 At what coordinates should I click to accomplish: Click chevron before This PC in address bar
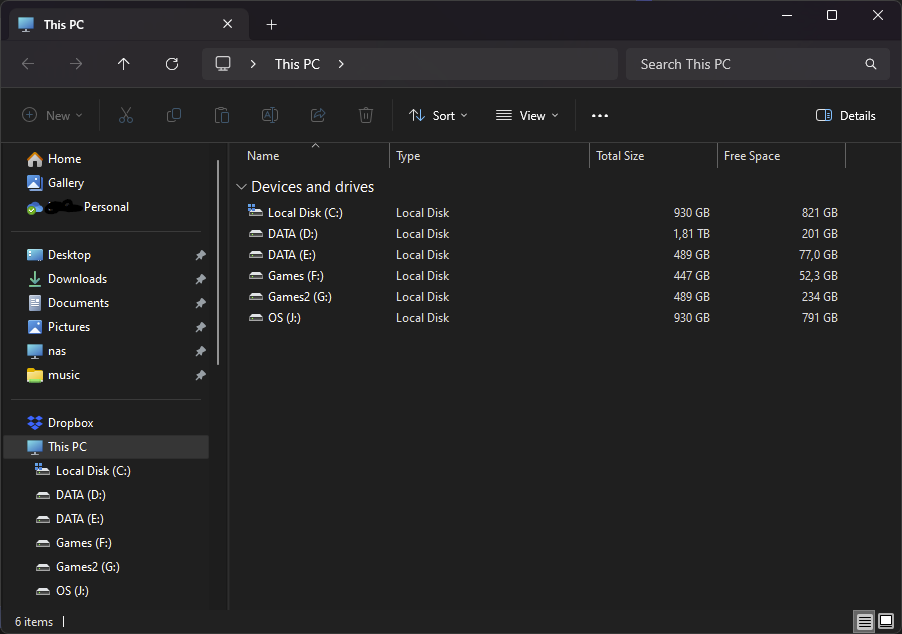tap(253, 64)
